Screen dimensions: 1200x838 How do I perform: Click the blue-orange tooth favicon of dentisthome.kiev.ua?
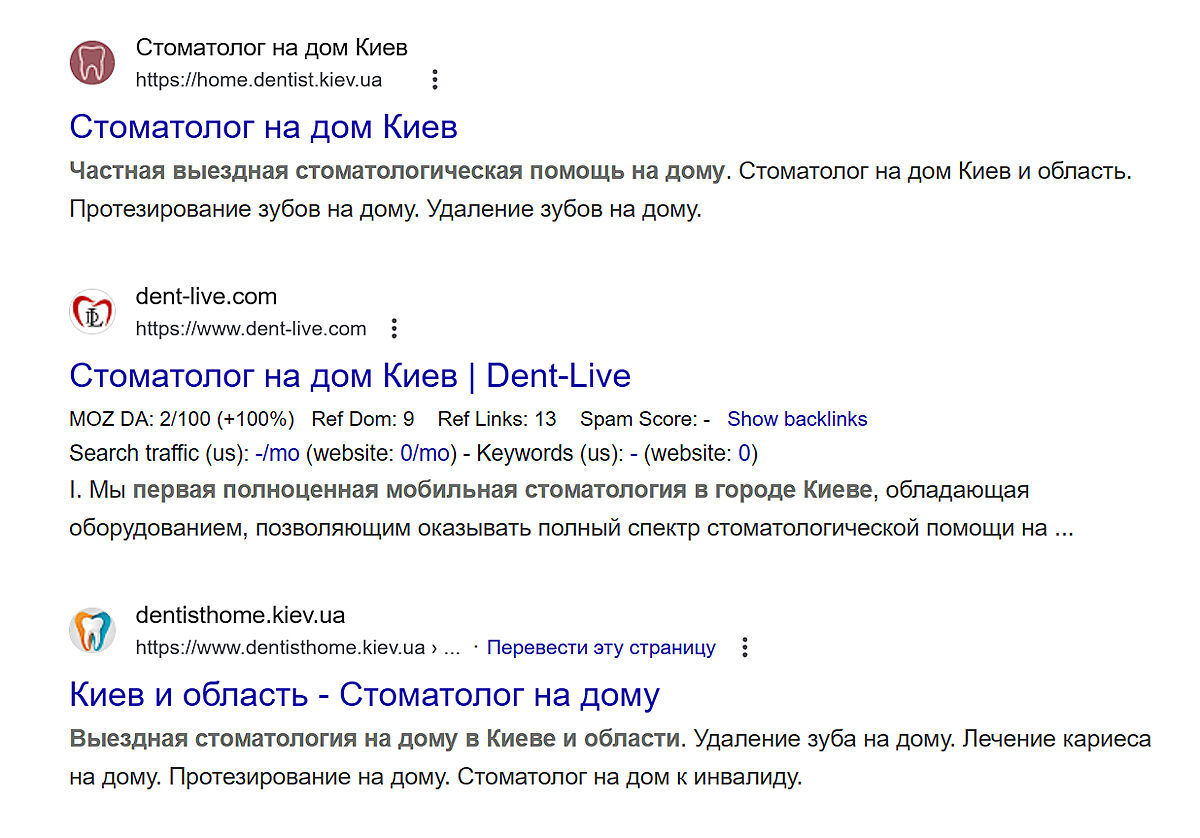tap(93, 631)
